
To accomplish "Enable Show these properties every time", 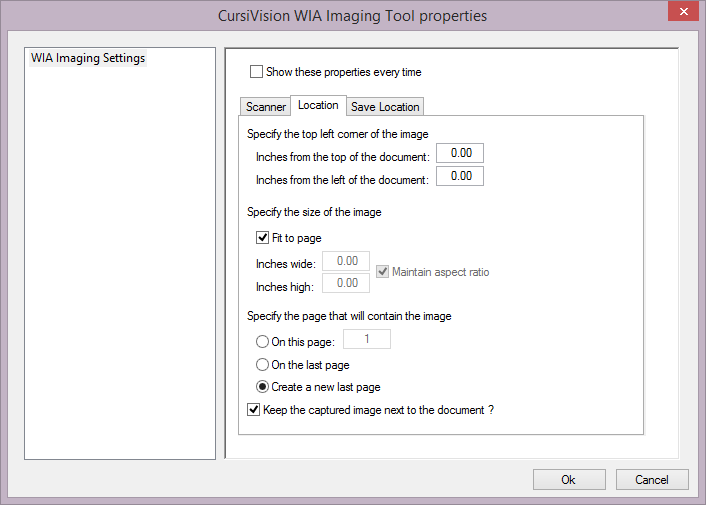I will [257, 72].
